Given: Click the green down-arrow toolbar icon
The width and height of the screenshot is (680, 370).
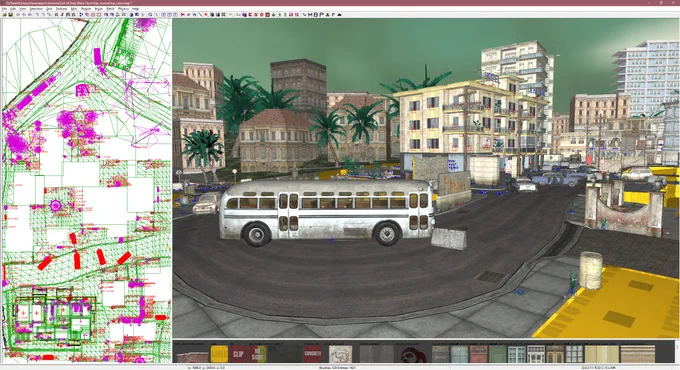Looking at the screenshot, I should click(x=274, y=14).
